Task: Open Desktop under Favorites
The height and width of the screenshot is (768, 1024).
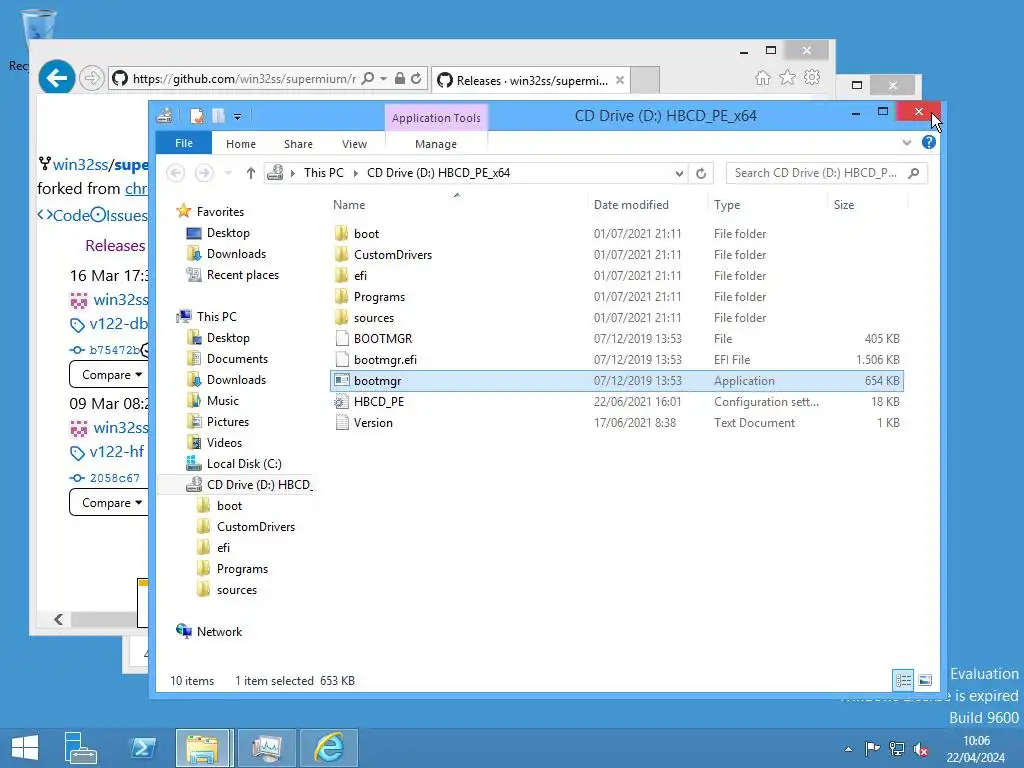Action: (x=228, y=232)
